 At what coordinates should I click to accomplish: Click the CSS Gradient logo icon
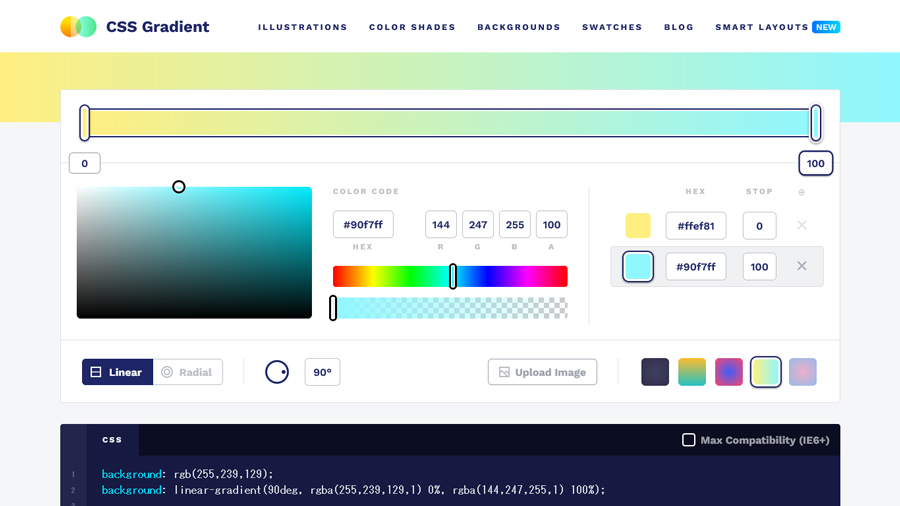(x=78, y=27)
